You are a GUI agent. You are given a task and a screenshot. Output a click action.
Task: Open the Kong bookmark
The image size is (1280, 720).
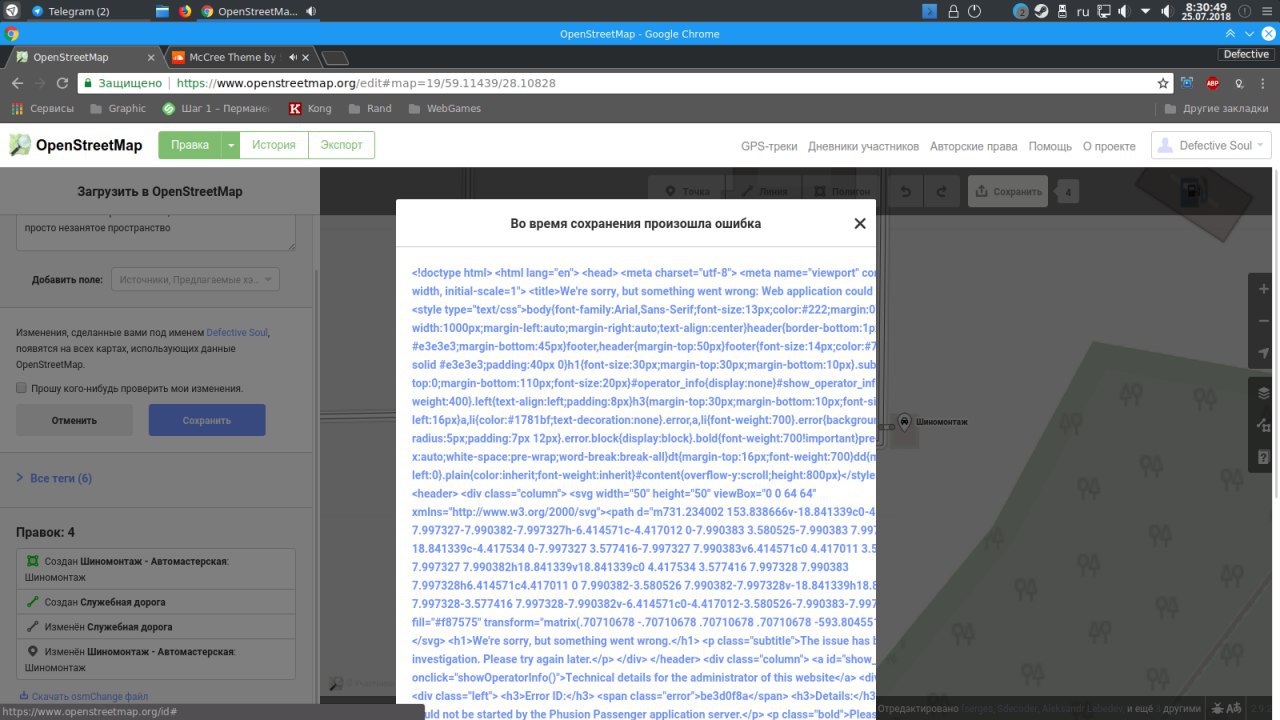pos(310,108)
